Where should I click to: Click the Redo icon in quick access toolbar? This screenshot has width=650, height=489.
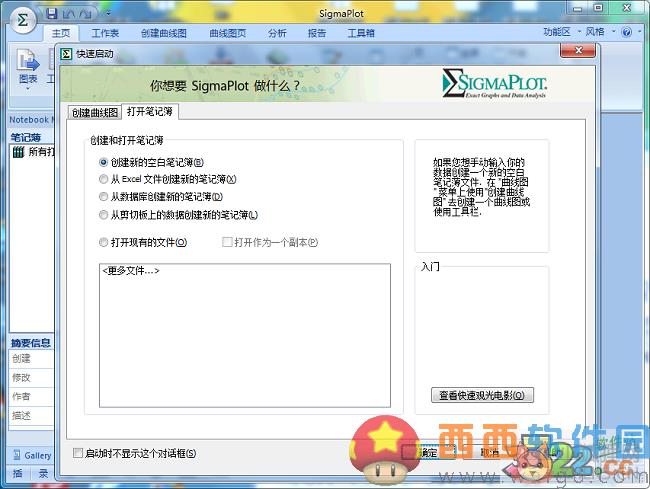point(85,14)
